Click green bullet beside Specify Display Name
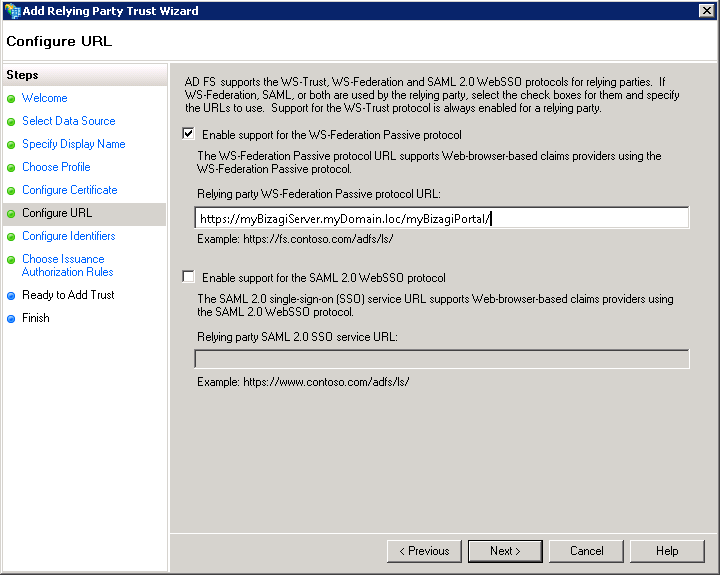720x575 pixels. coord(11,145)
